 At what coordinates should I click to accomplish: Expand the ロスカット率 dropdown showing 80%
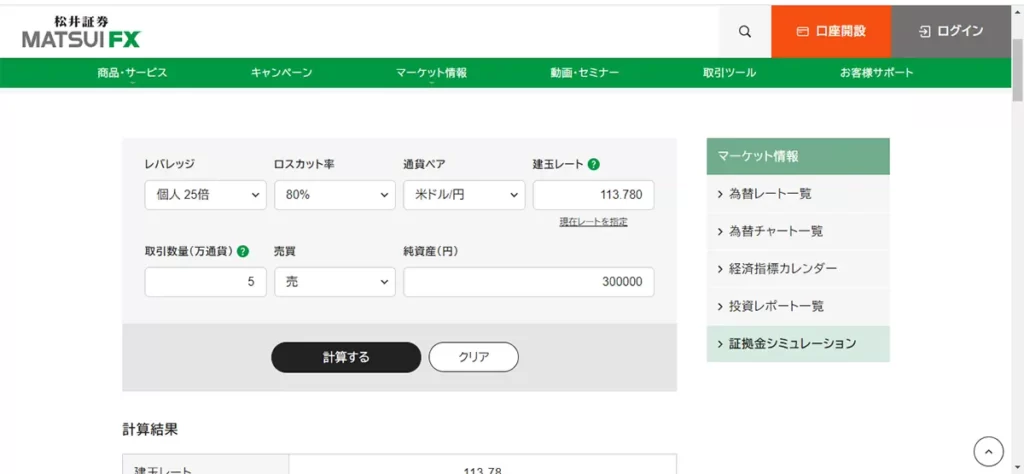[334, 195]
